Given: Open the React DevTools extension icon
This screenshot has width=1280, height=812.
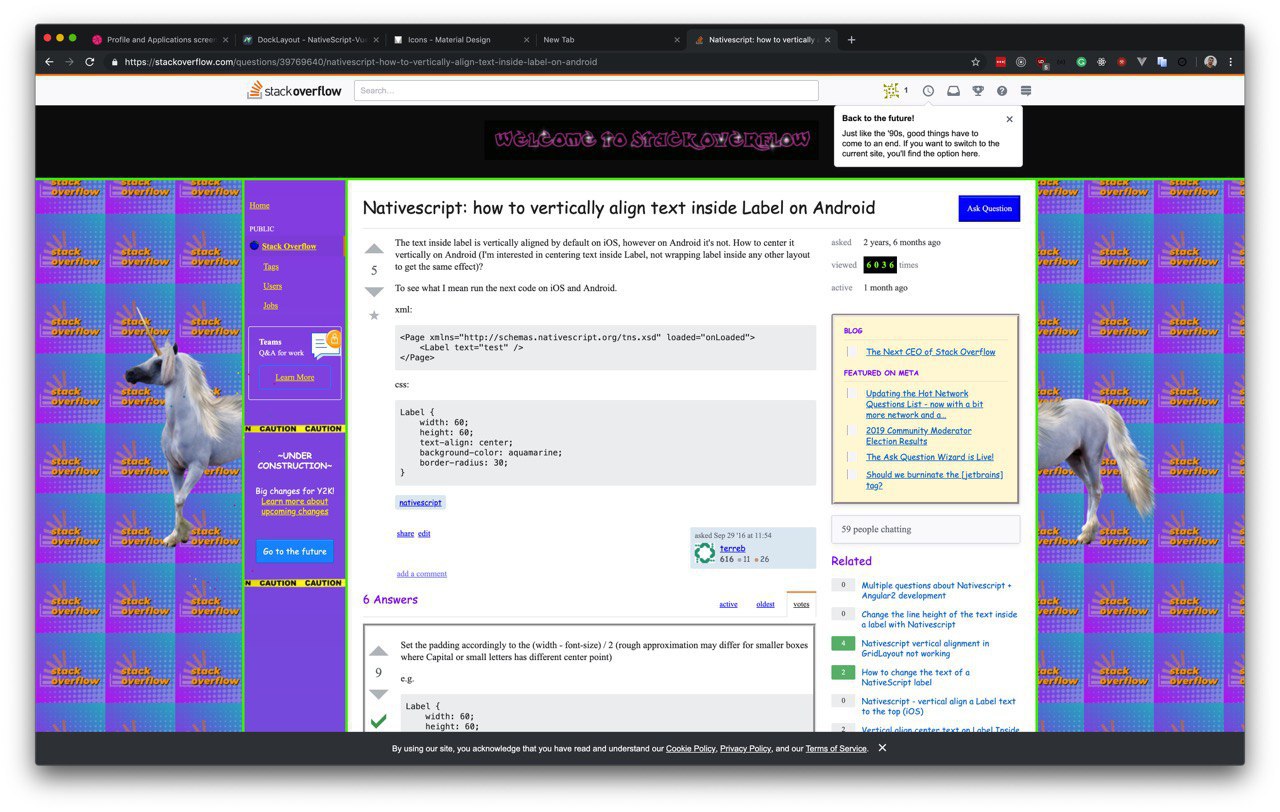Looking at the screenshot, I should coord(1101,62).
